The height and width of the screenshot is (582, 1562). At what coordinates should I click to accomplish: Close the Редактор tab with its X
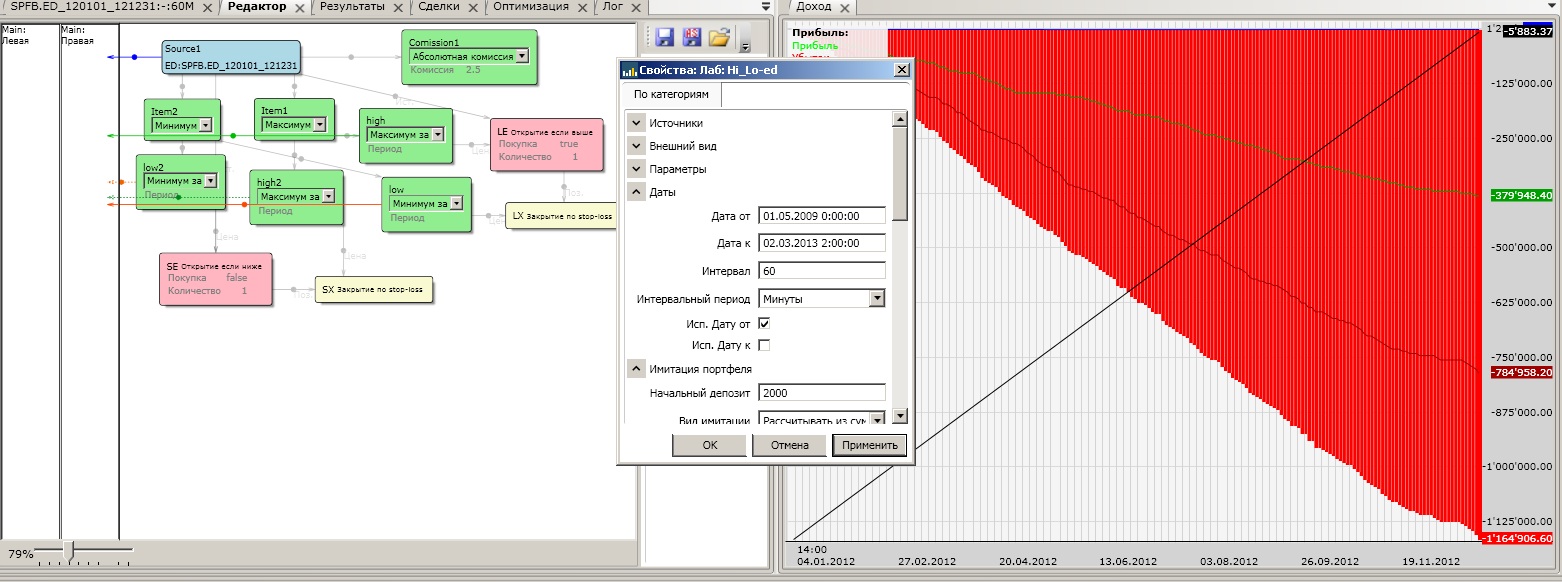300,7
